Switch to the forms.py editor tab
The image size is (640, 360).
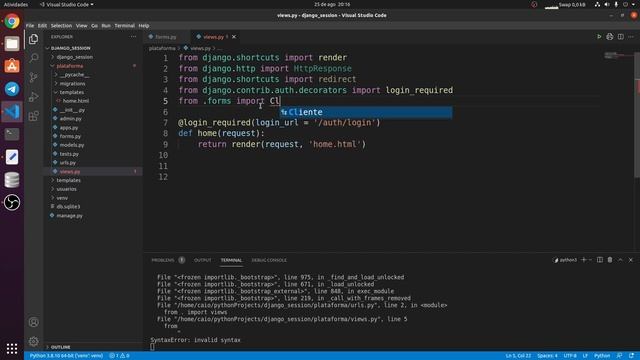coord(165,37)
